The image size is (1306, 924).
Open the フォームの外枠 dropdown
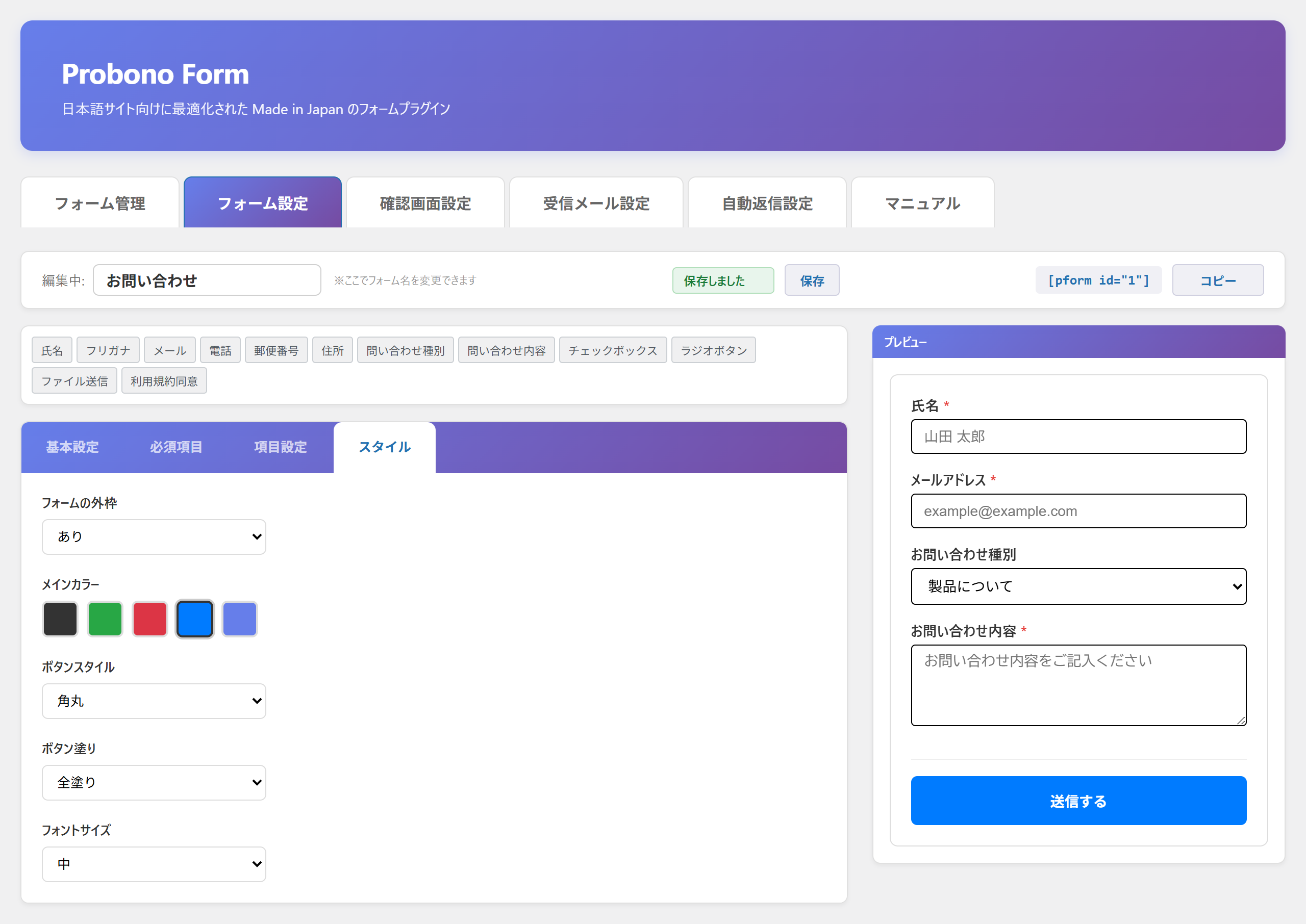[x=154, y=537]
